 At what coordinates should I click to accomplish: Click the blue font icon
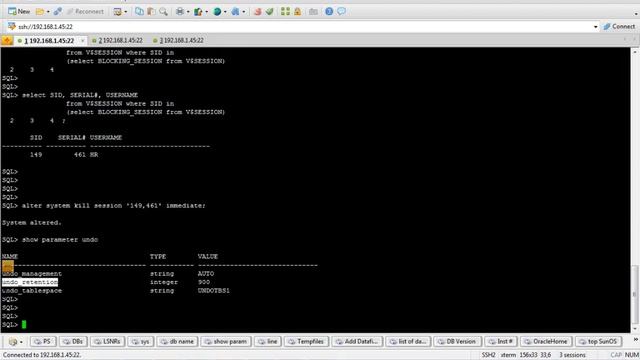point(236,11)
